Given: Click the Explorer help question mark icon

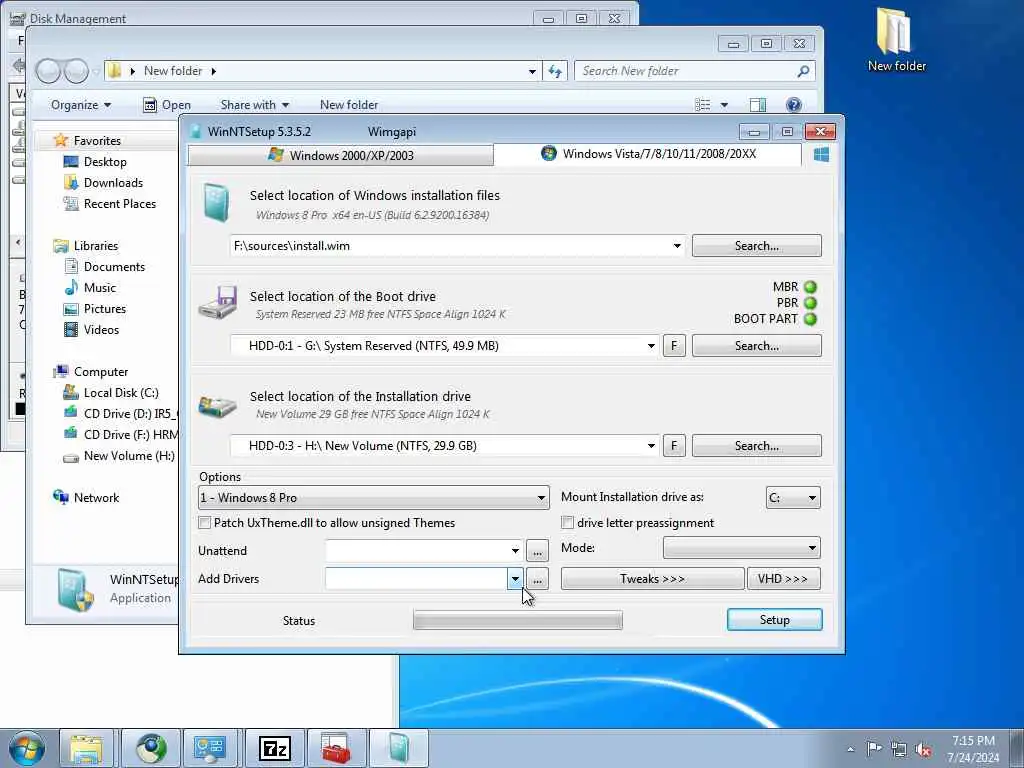Looking at the screenshot, I should tap(793, 104).
